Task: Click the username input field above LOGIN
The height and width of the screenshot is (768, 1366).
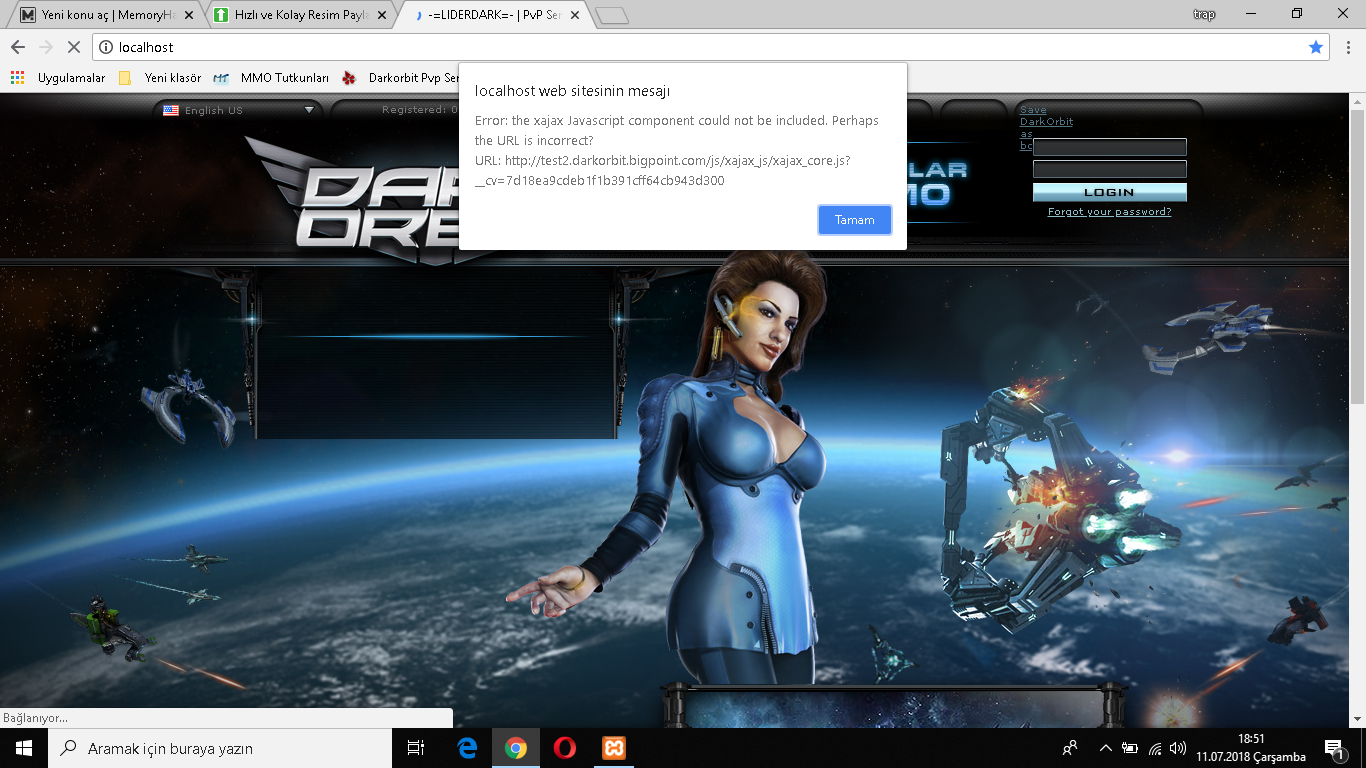Action: tap(1110, 147)
